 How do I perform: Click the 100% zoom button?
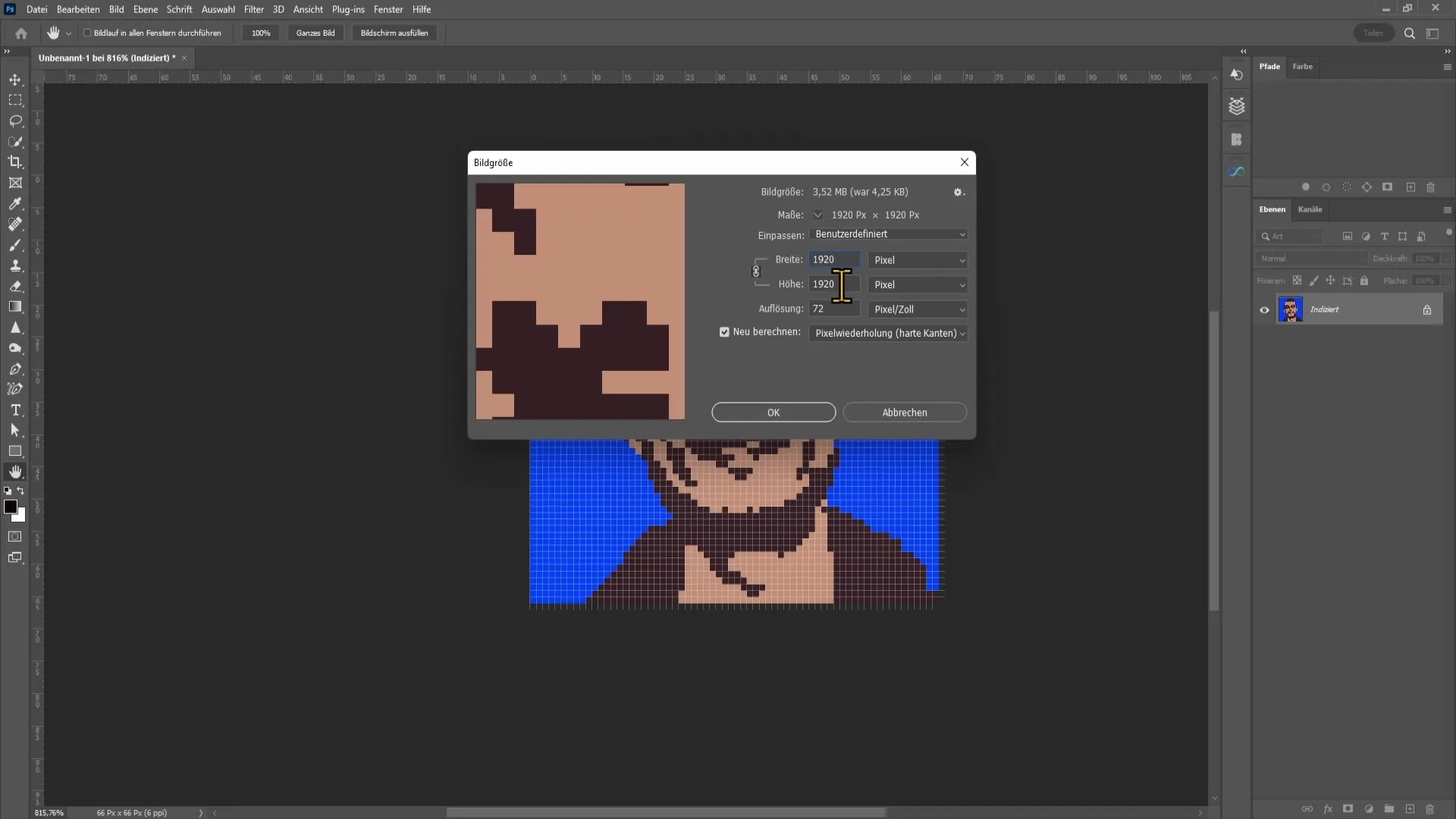click(x=261, y=33)
